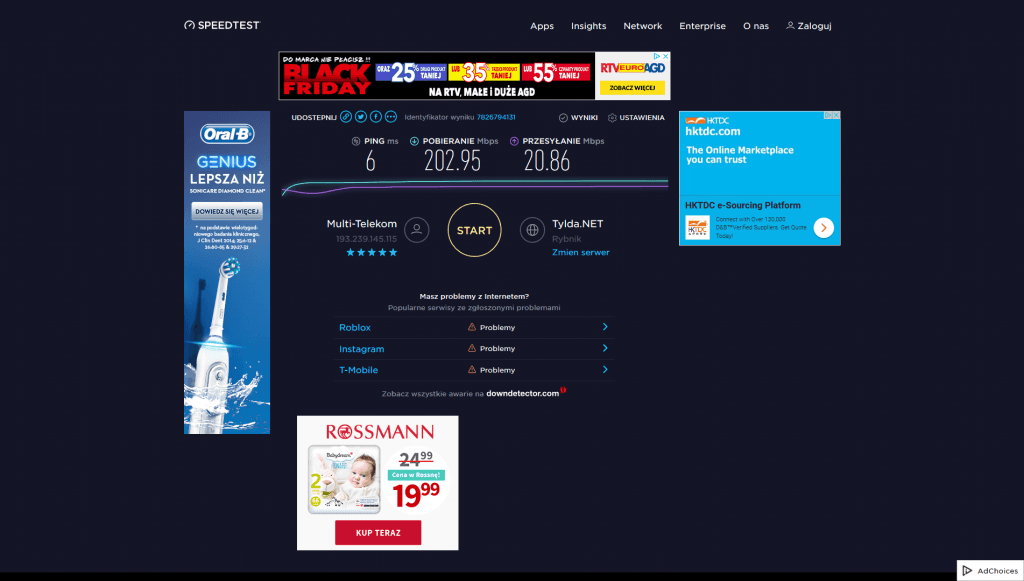
Task: Copy the result link using the share link icon
Action: [346, 117]
